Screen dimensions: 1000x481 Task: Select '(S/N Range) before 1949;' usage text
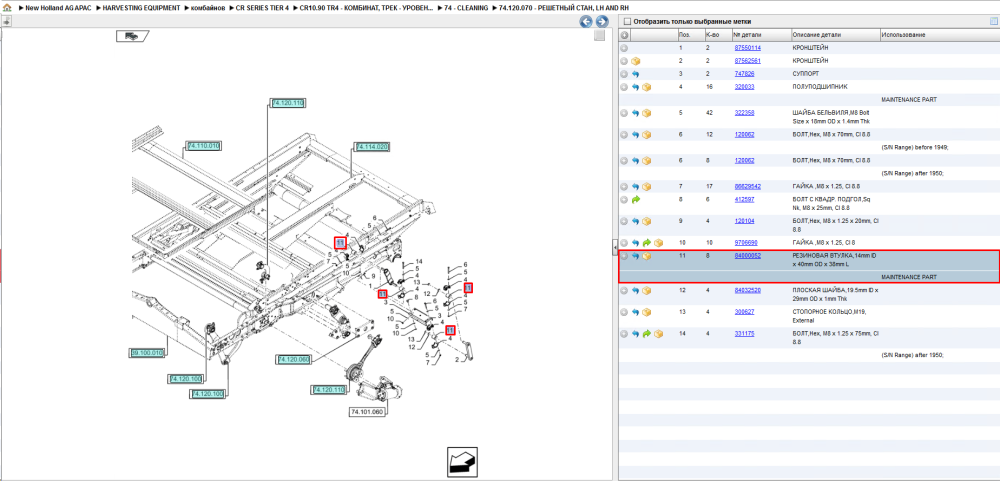[915, 147]
